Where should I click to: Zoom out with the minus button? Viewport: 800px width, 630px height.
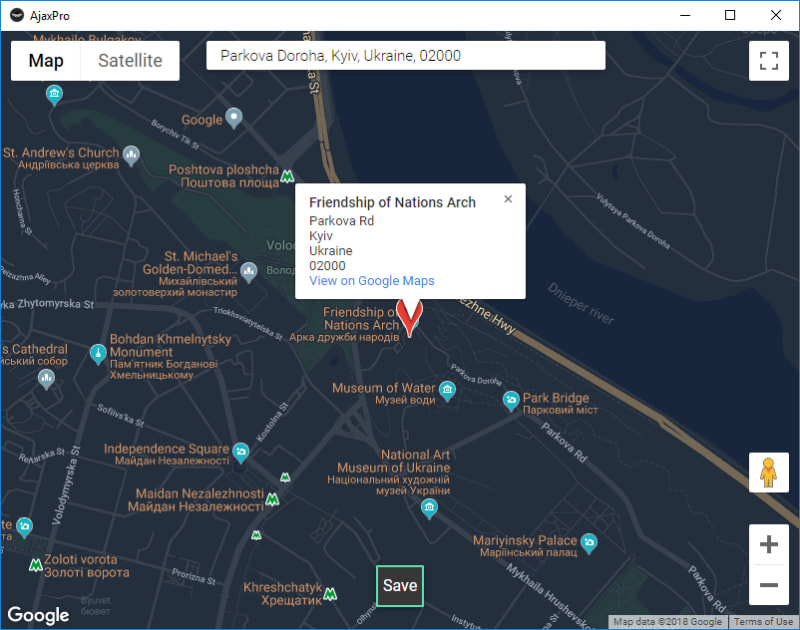(768, 585)
